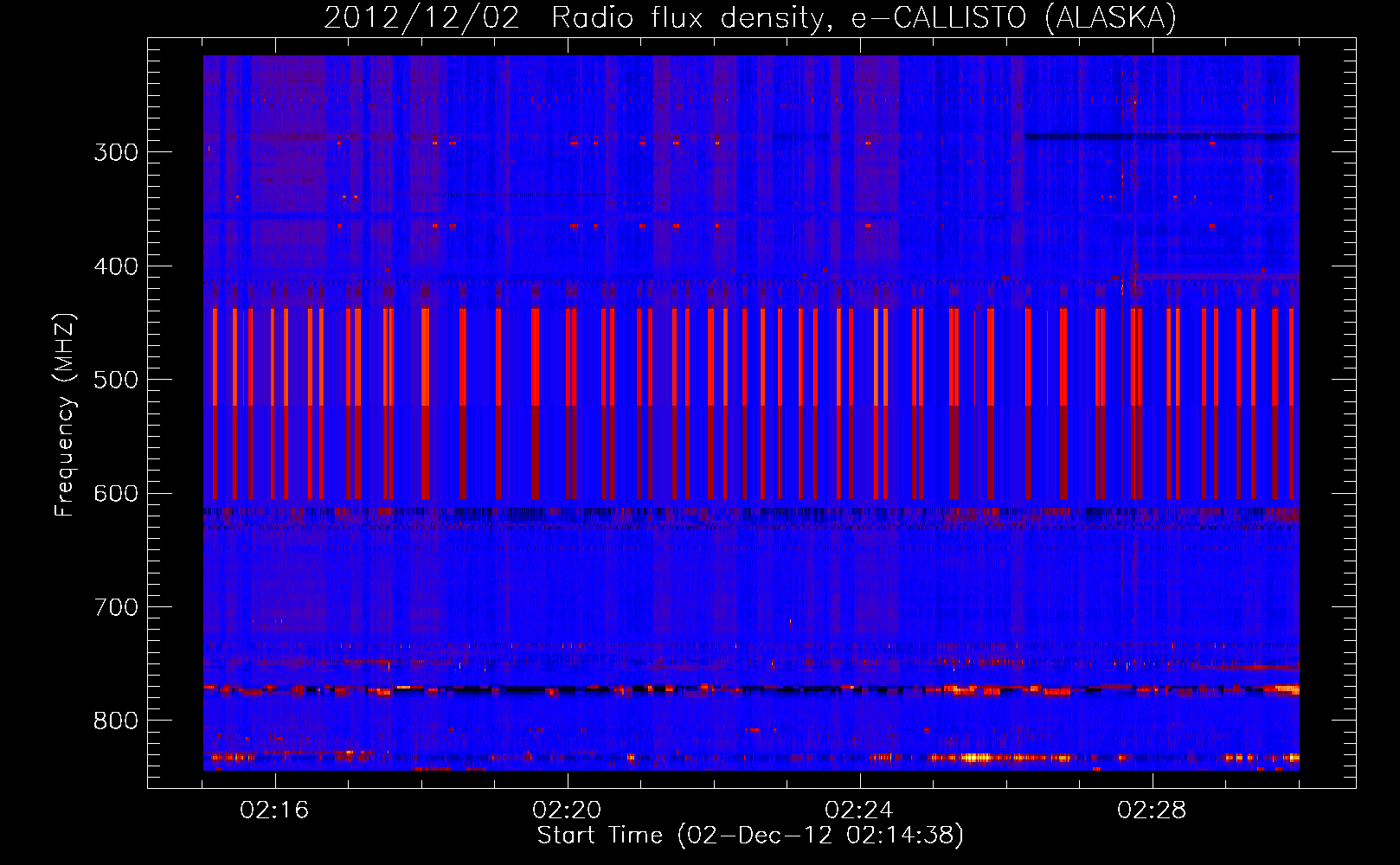Click the 500 frequency tick label
1400x865 pixels.
pos(116,380)
